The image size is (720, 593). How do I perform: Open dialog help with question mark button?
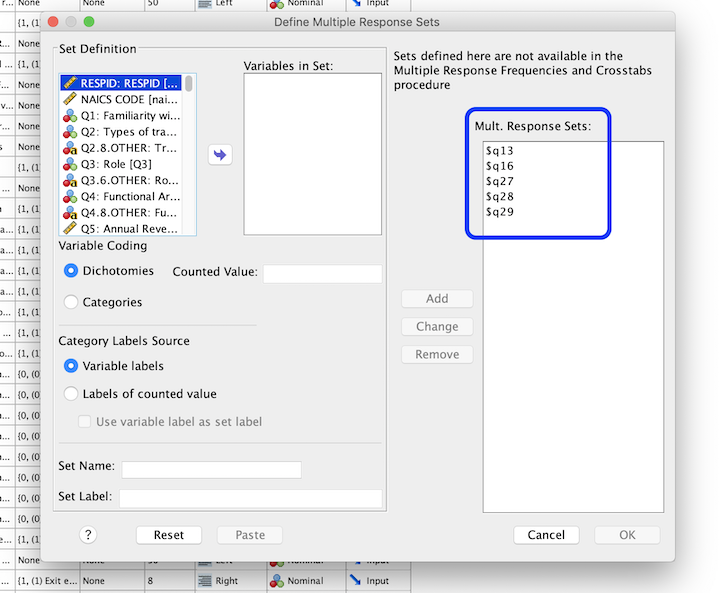tap(88, 535)
